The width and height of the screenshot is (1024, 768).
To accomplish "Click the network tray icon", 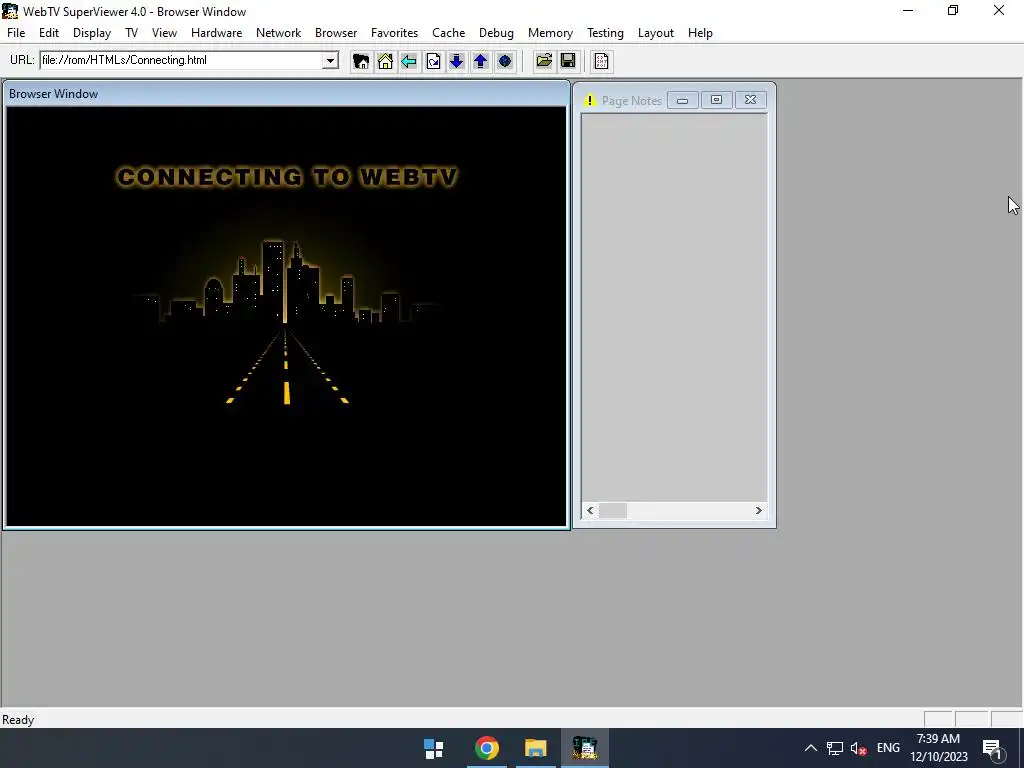I will (835, 748).
